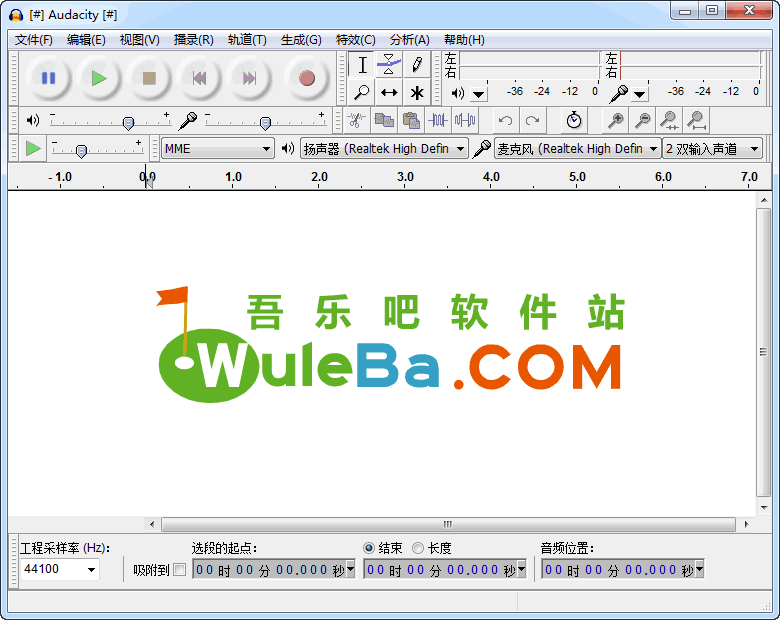Click the Silence audio icon
This screenshot has height=620, width=780.
coord(465,120)
